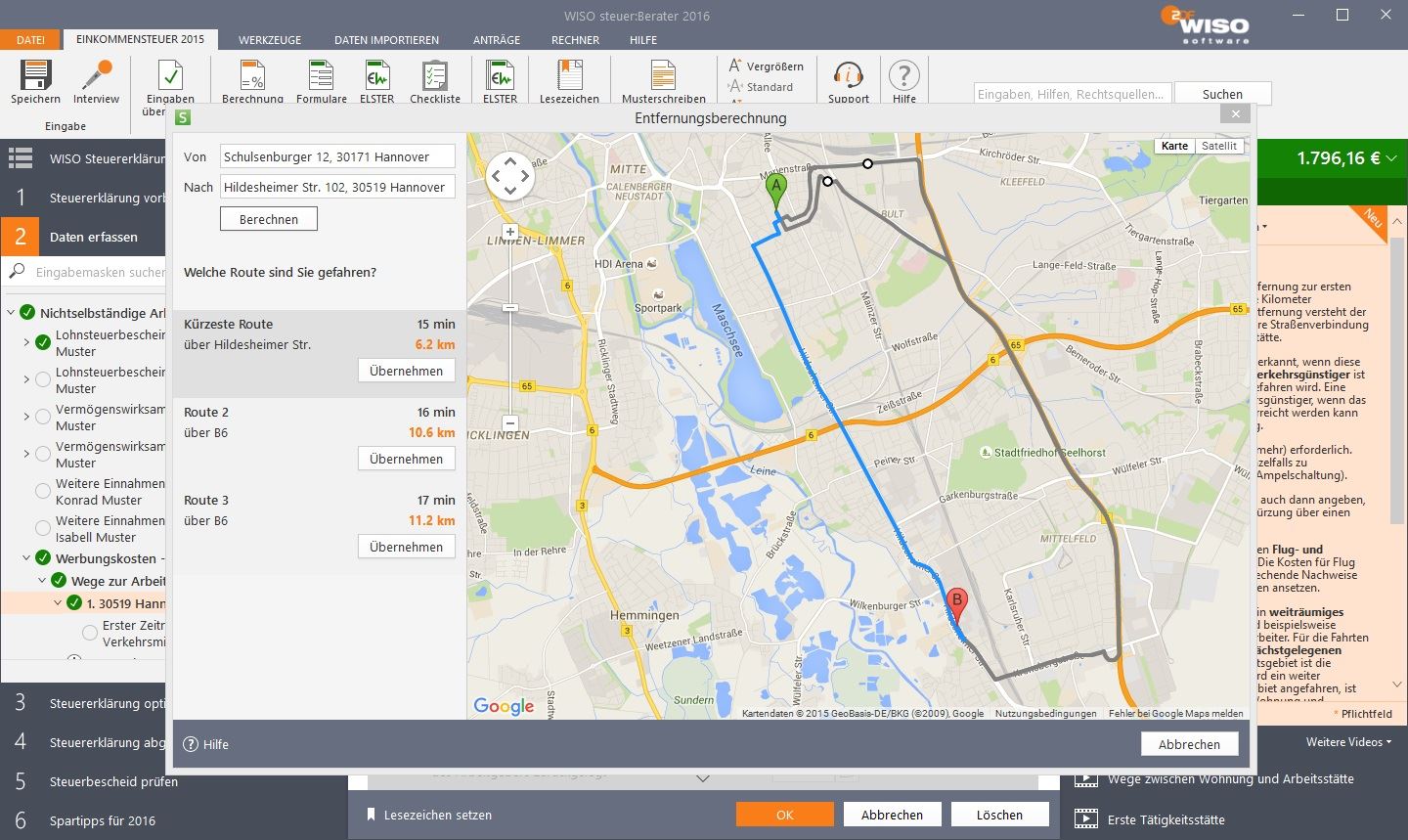
Task: Click the Von address input field
Action: tap(337, 156)
